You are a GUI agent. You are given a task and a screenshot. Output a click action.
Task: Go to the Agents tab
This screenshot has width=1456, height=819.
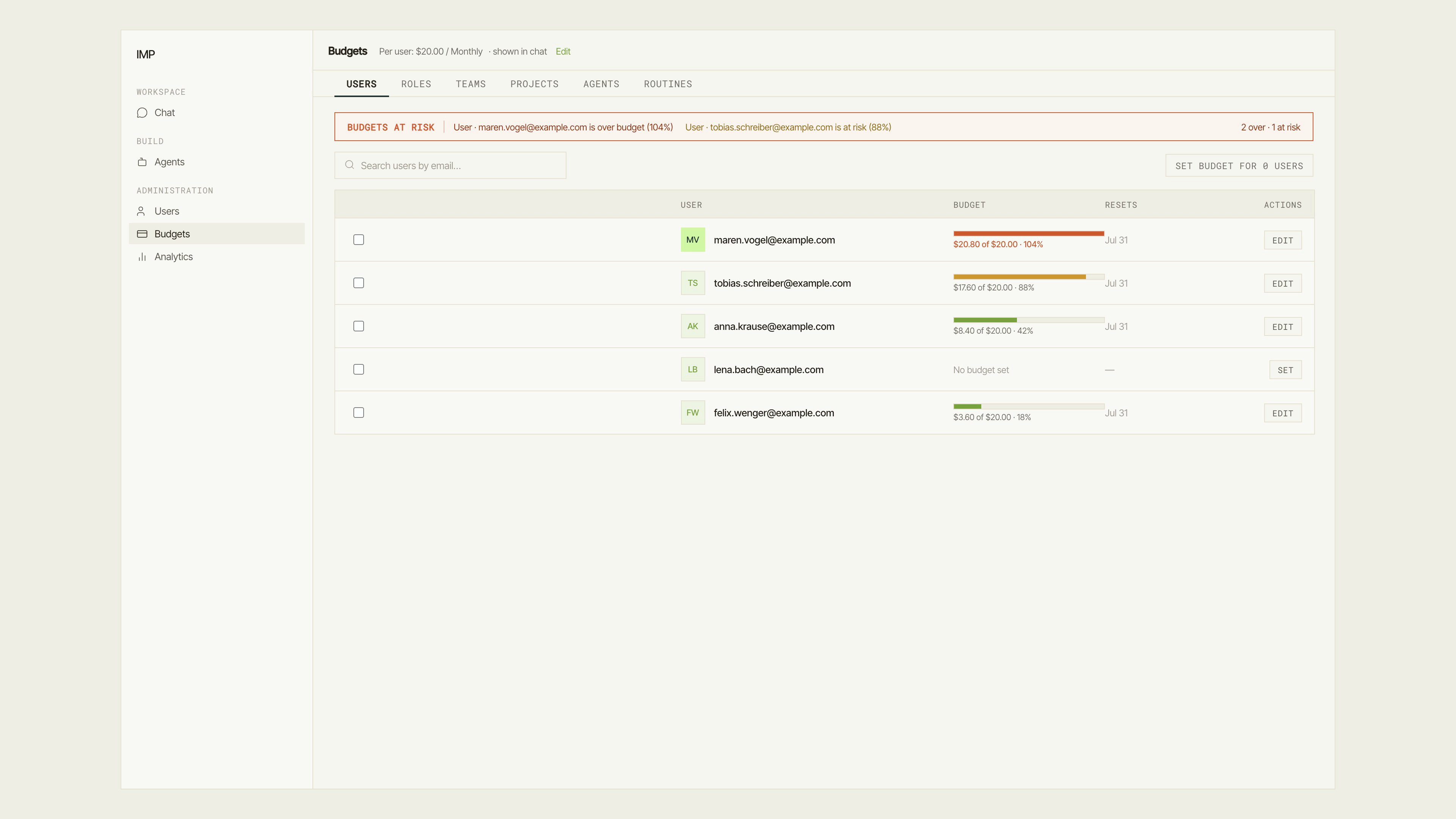pos(601,84)
